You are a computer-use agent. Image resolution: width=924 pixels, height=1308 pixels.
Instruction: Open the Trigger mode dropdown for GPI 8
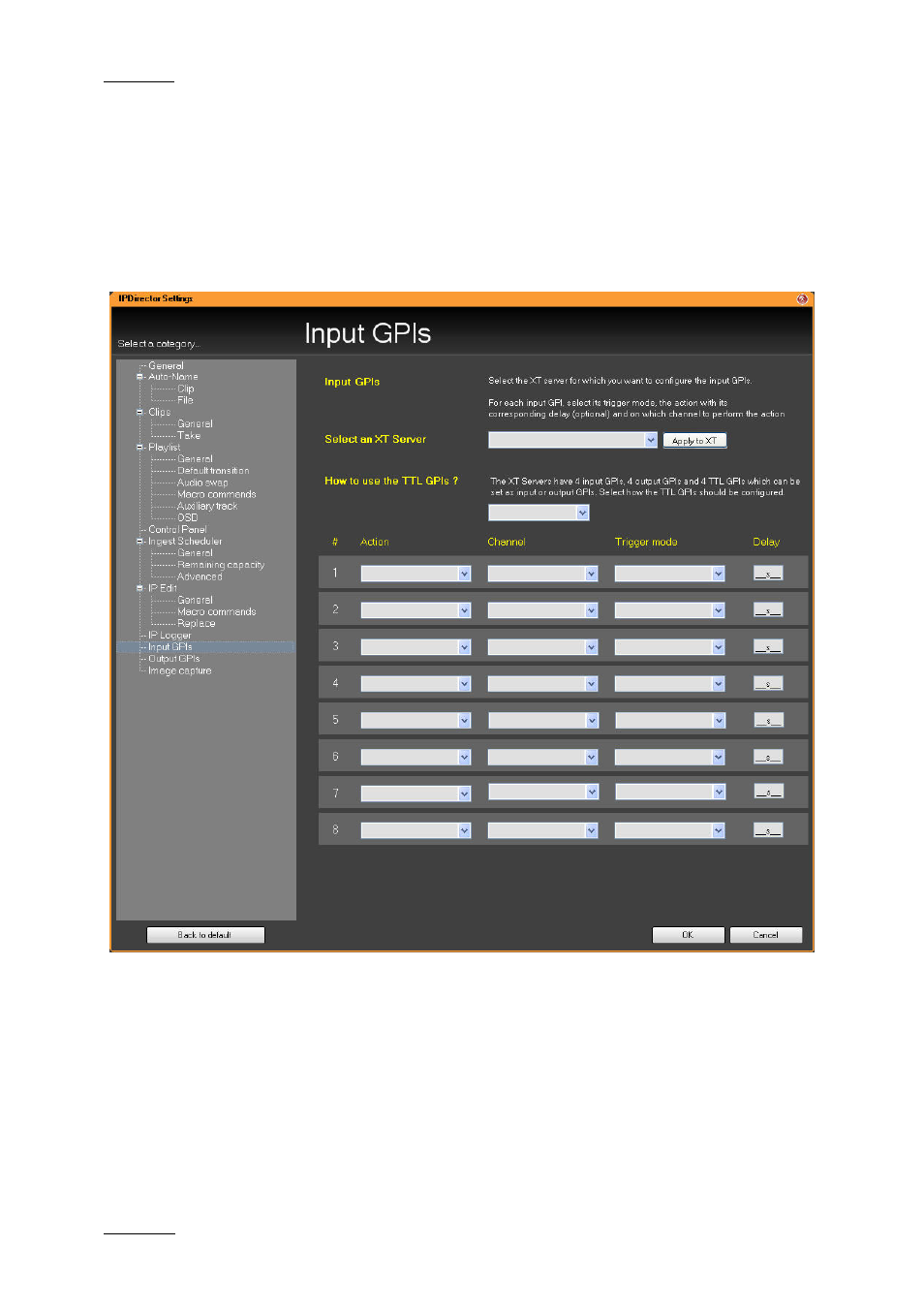pos(669,830)
